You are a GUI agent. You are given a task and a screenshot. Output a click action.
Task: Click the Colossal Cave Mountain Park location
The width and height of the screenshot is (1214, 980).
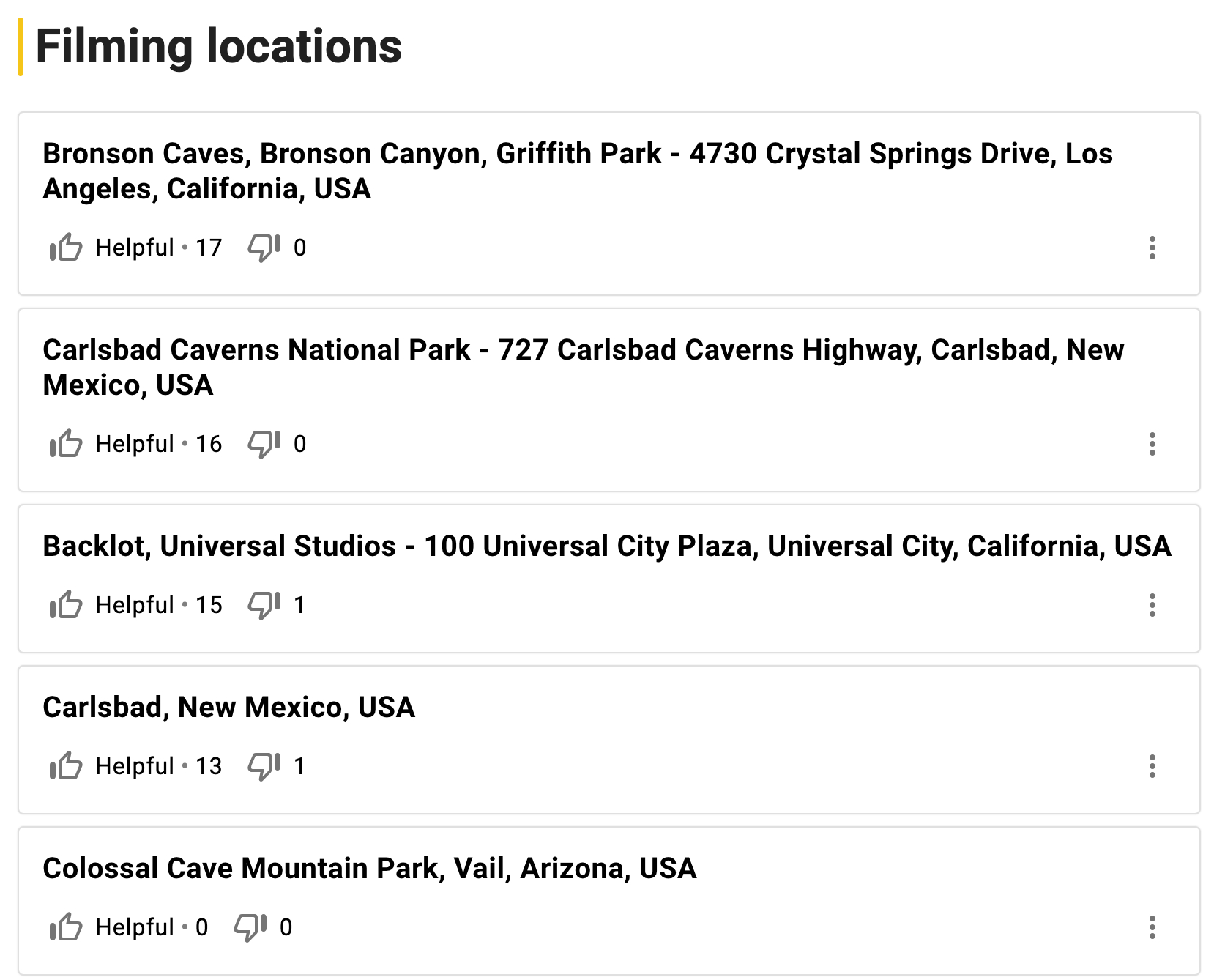(x=369, y=869)
